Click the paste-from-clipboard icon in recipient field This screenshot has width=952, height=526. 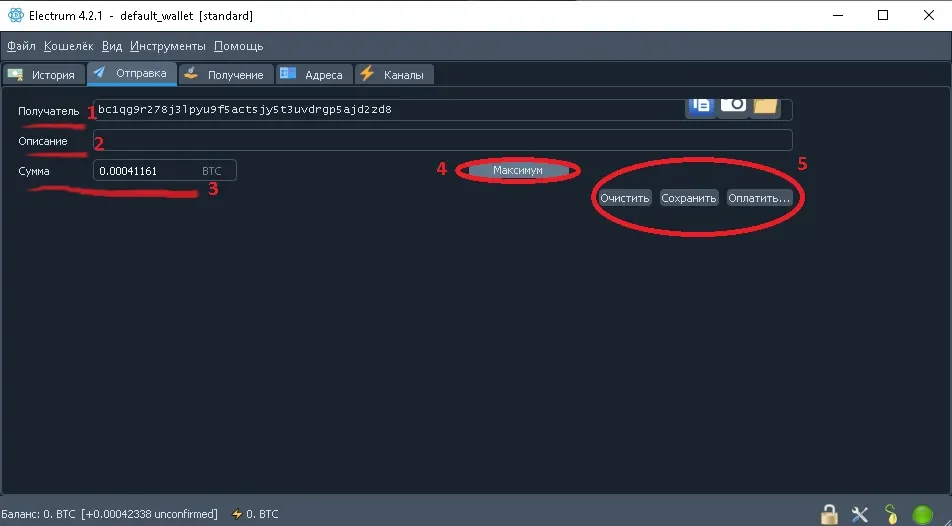click(701, 106)
